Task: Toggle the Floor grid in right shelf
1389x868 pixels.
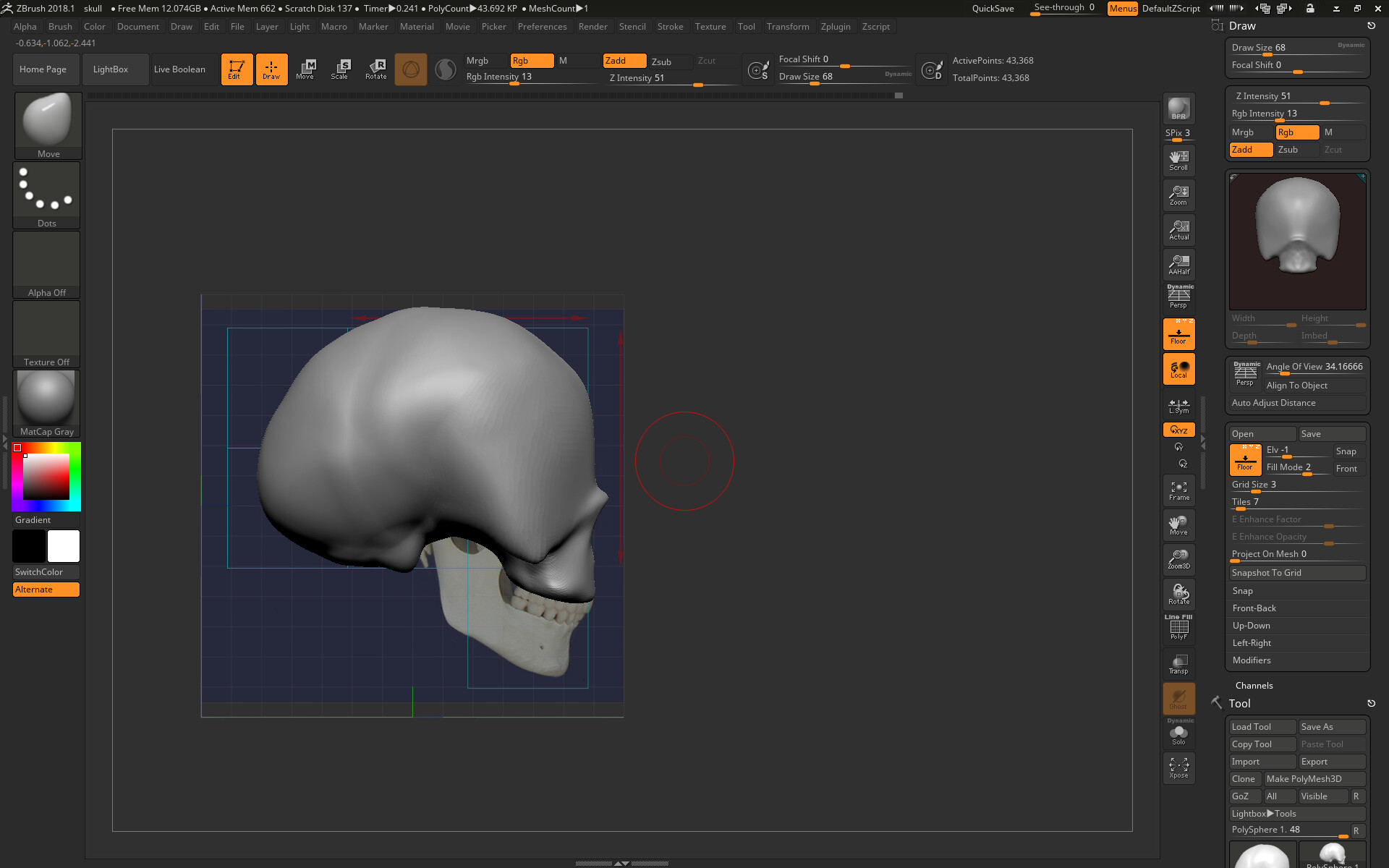Action: pos(1178,334)
